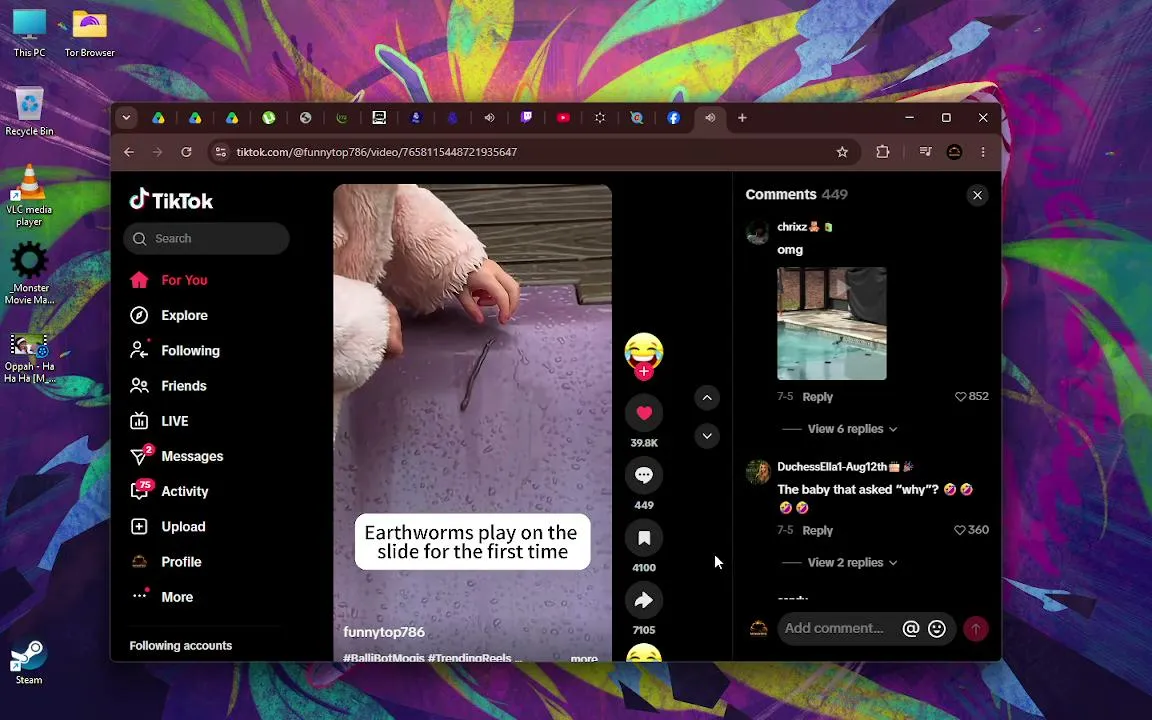Open the Recycle Bin desktop icon

click(x=29, y=111)
